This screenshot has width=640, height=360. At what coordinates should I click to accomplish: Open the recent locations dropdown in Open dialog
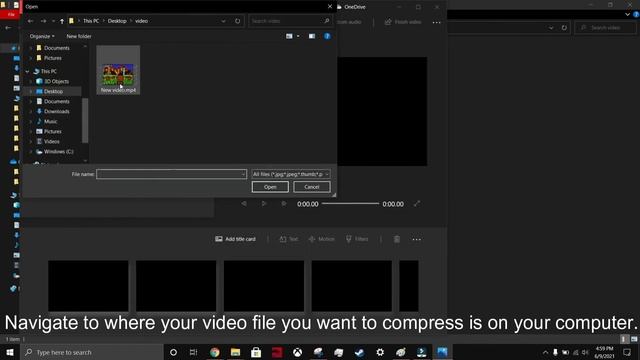[53, 21]
